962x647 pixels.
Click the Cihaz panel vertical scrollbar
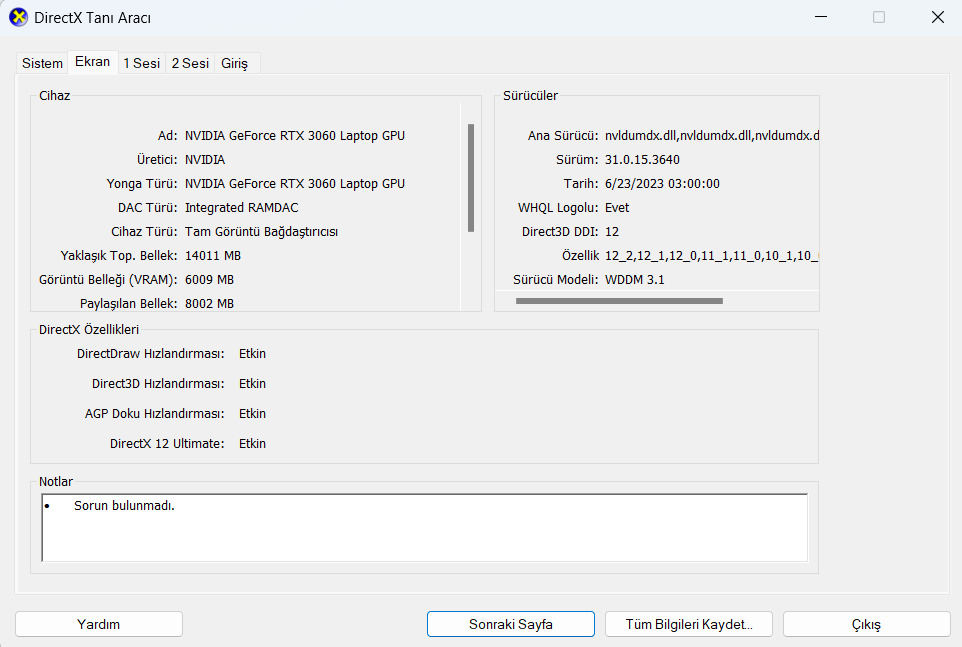(471, 178)
